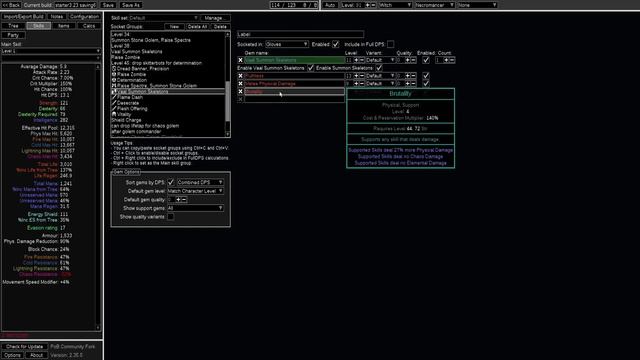The image size is (640, 360).
Task: Increase Vaal Summon Skeletons quality with plus
Action: click(x=408, y=60)
